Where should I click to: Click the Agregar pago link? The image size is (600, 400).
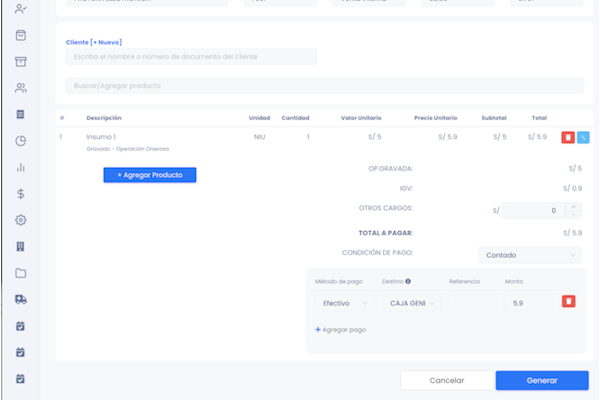[x=341, y=329]
